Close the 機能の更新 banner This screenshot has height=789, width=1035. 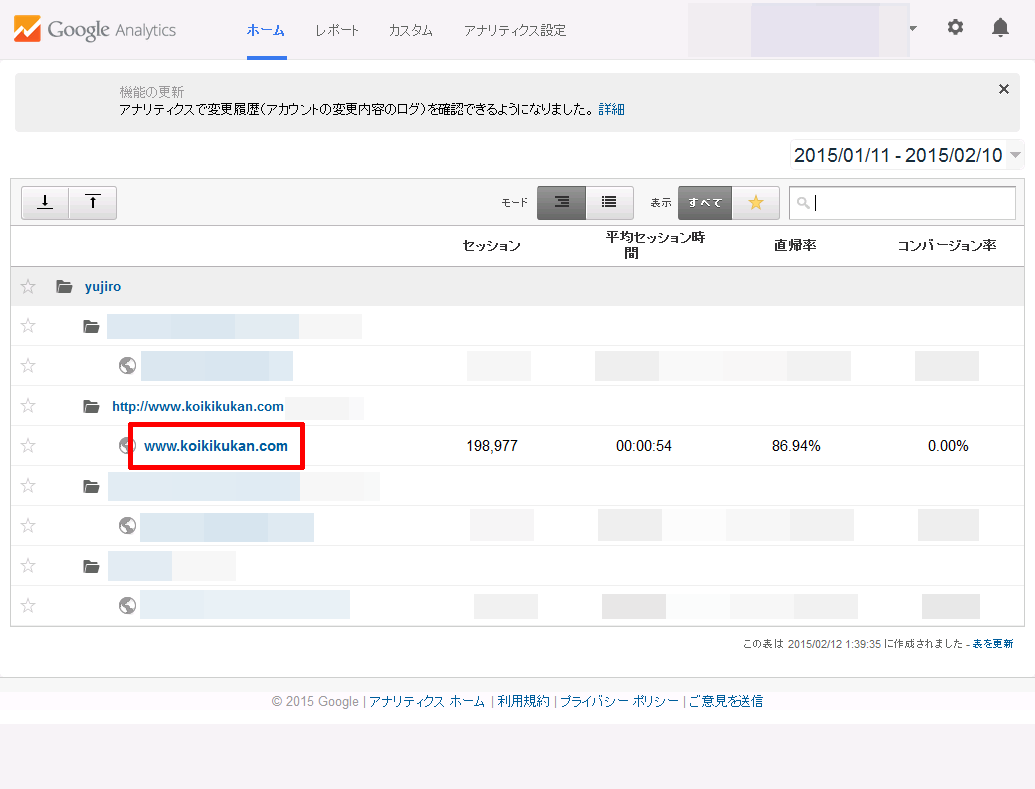(x=1004, y=89)
